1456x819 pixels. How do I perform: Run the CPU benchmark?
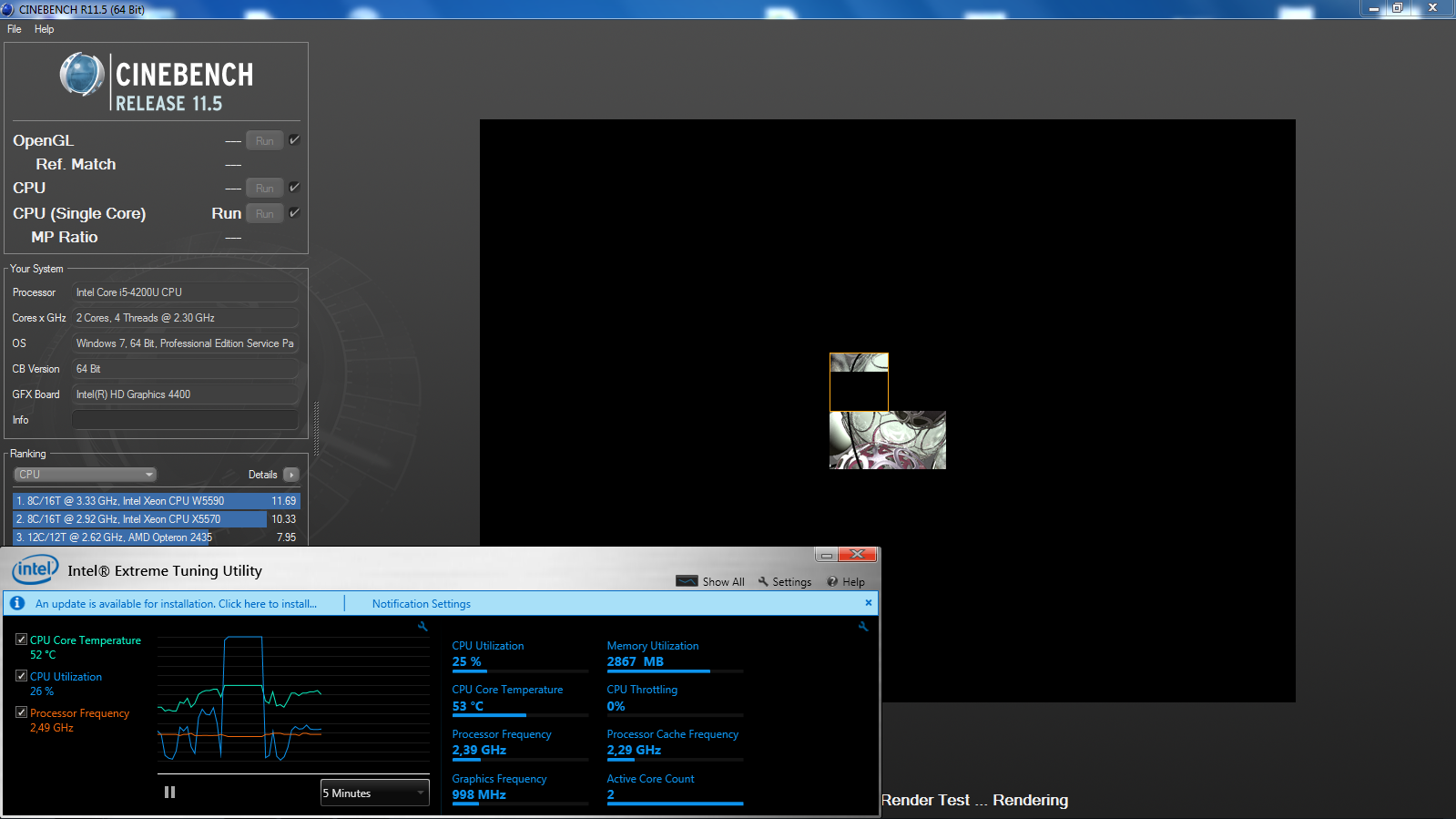(264, 188)
